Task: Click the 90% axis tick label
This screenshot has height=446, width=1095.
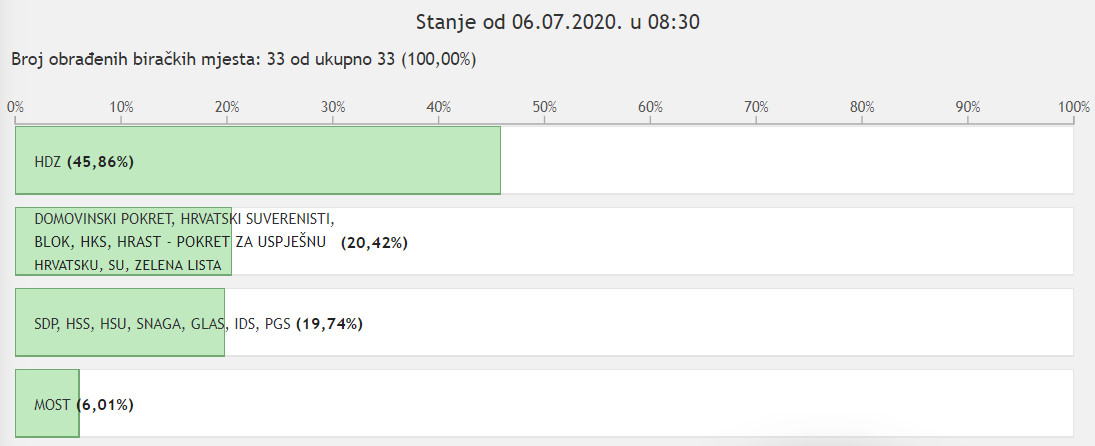Action: coord(968,107)
